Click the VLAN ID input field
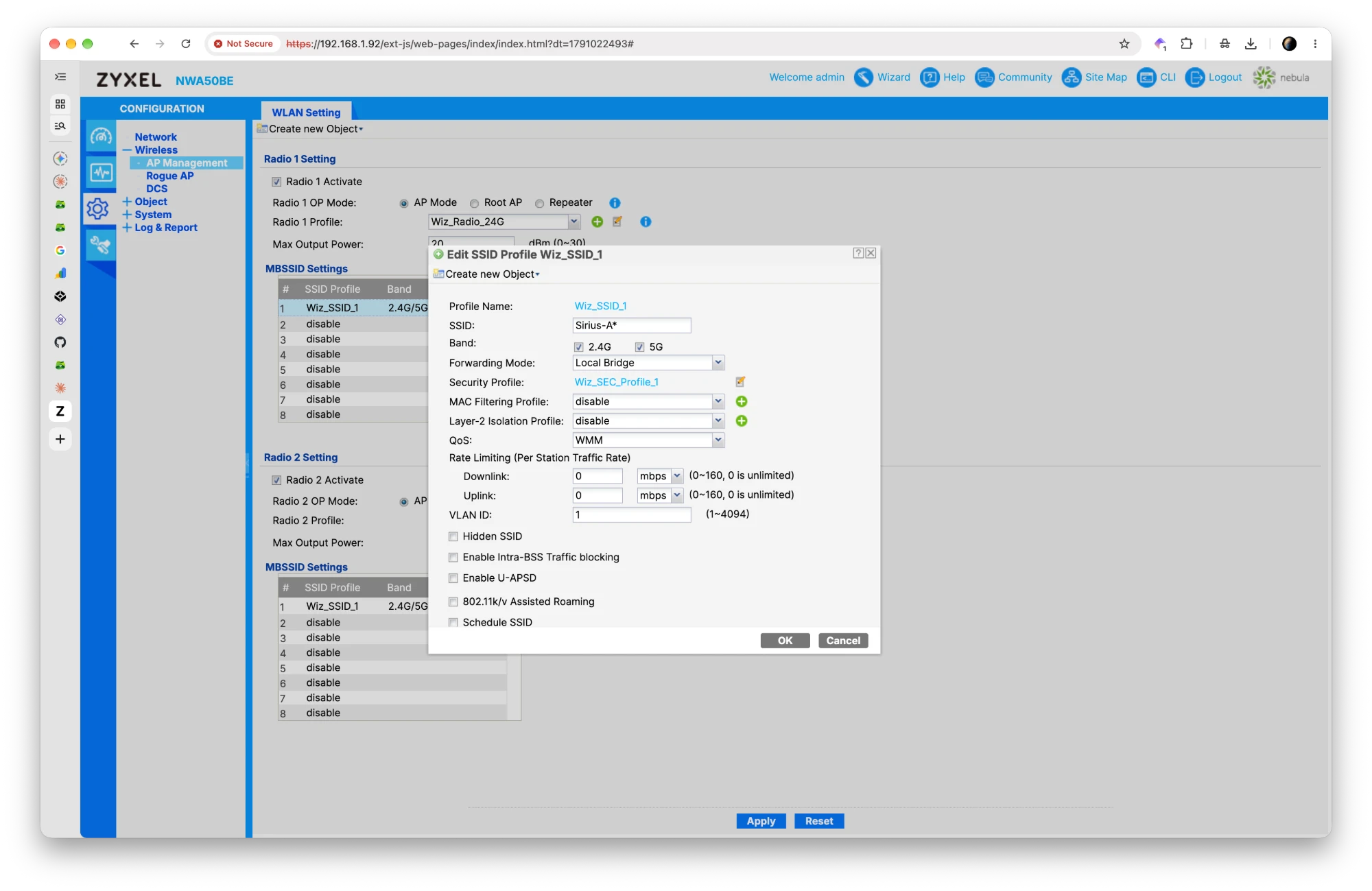The image size is (1372, 891). click(x=632, y=514)
